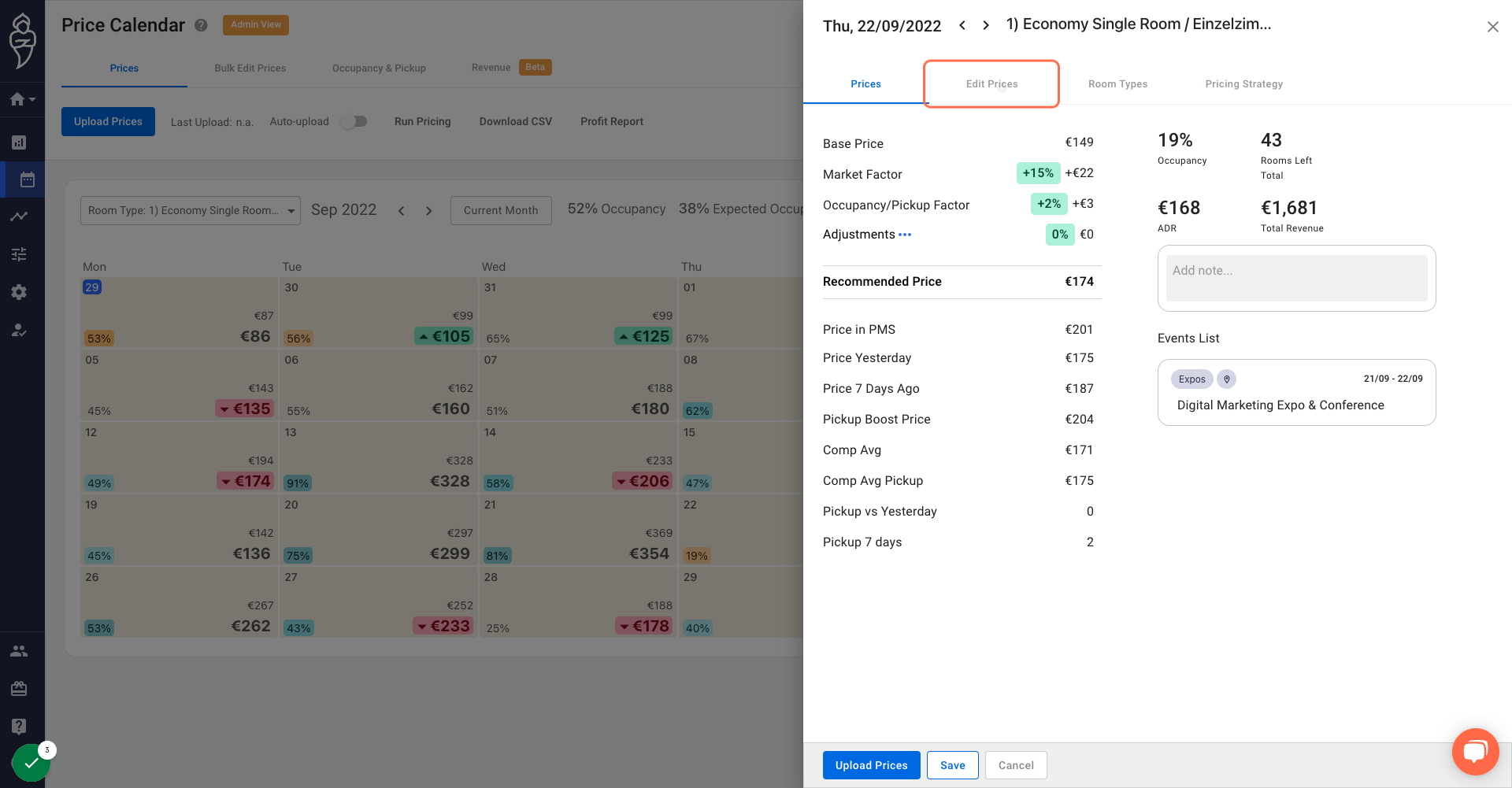
Task: Open the Occupancy & Pickup tab
Action: click(379, 68)
